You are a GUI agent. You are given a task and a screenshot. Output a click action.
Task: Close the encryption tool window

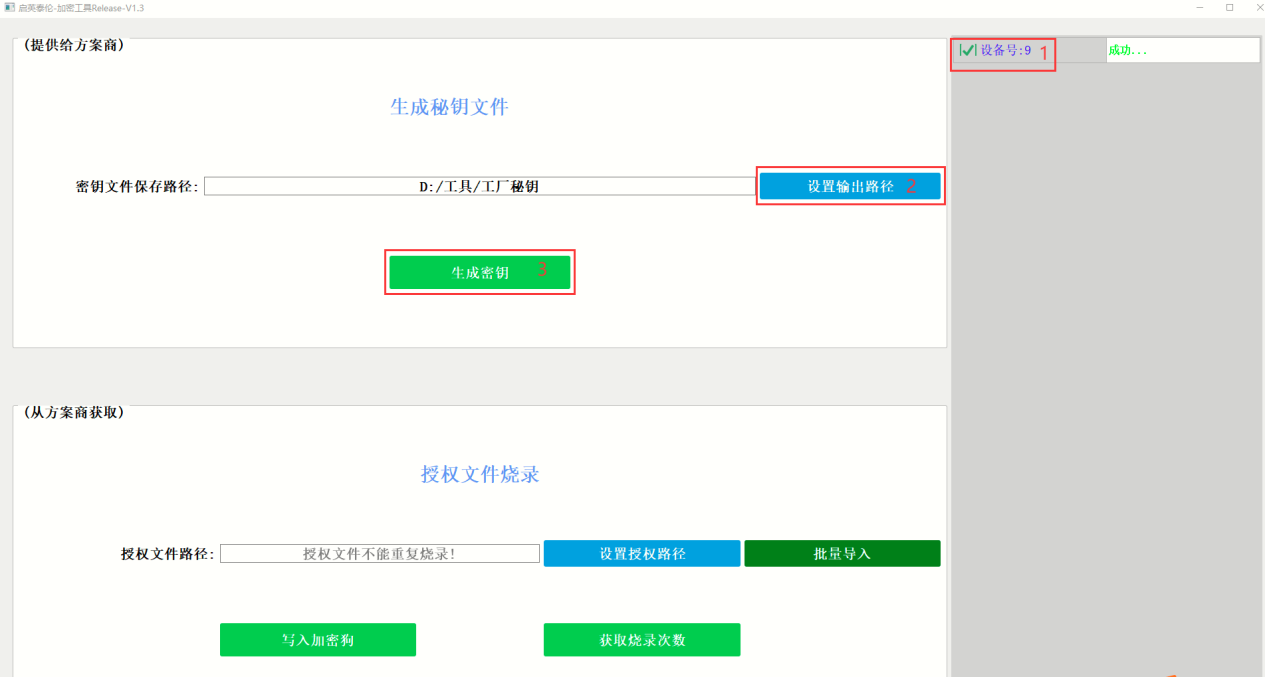point(1257,7)
